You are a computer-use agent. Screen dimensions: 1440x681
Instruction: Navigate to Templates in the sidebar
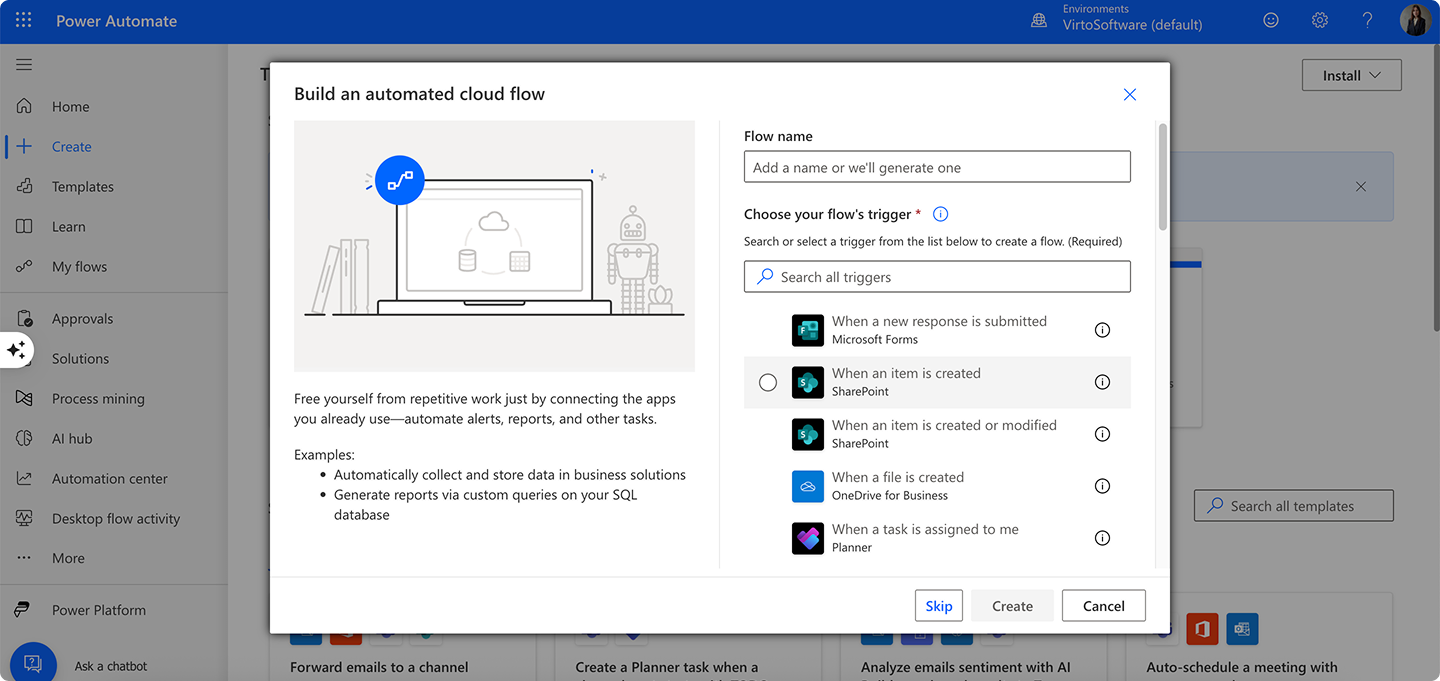pos(84,186)
